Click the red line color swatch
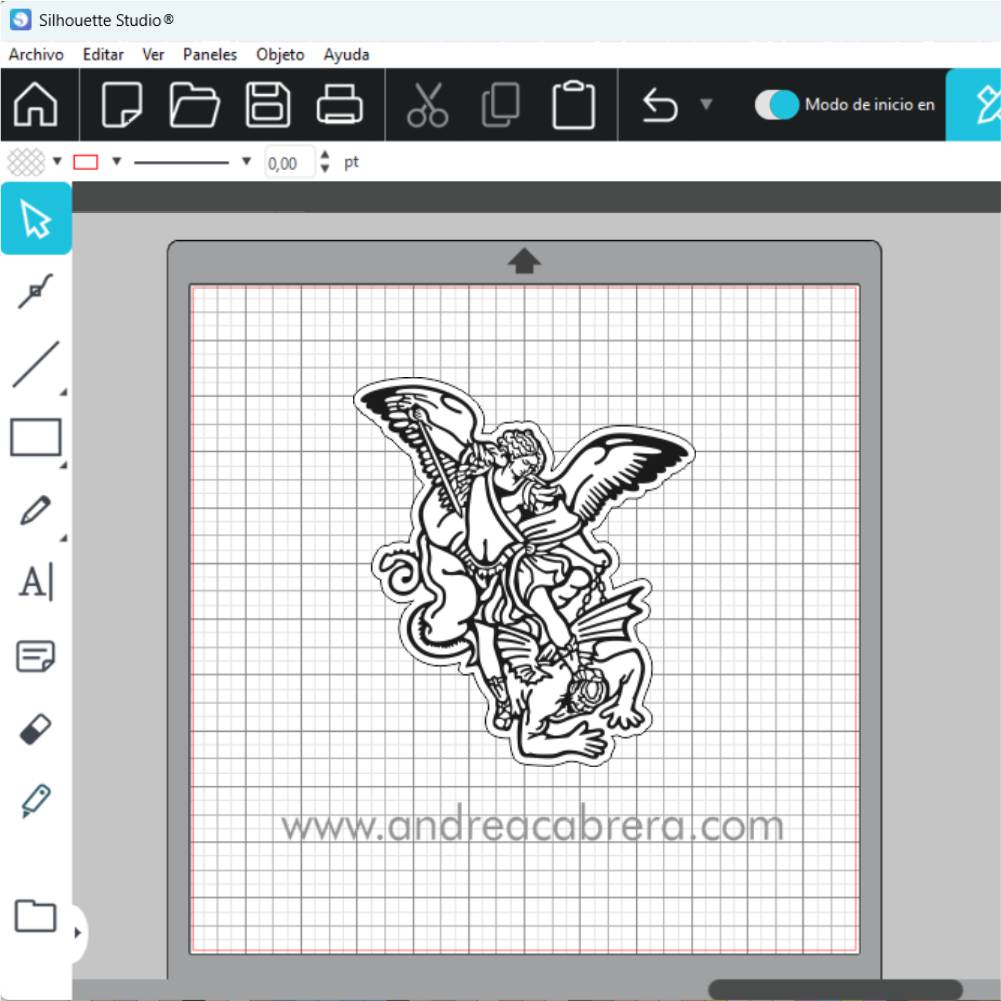The width and height of the screenshot is (1001, 1001). pyautogui.click(x=86, y=162)
